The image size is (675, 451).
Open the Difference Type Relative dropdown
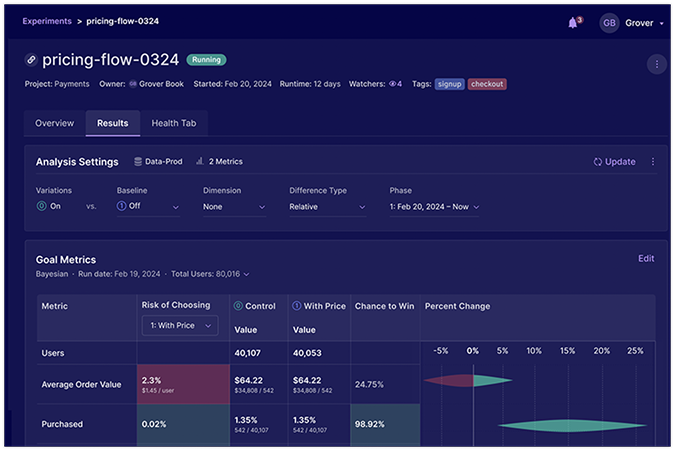click(327, 207)
